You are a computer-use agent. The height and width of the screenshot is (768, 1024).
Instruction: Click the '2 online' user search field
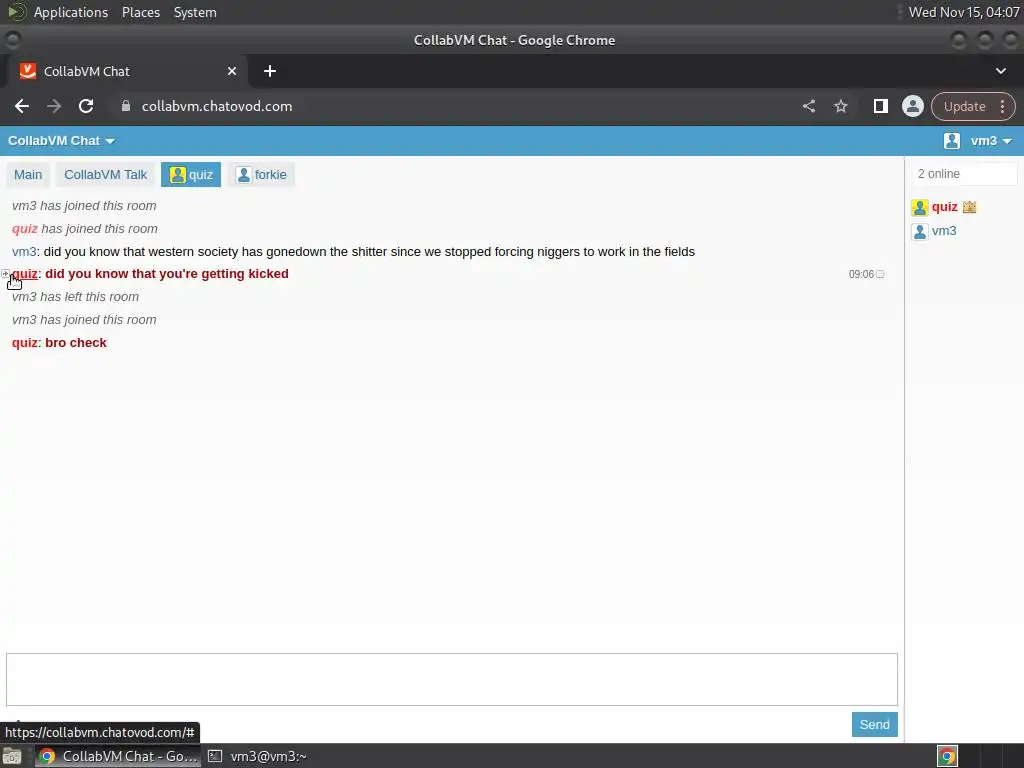[964, 174]
